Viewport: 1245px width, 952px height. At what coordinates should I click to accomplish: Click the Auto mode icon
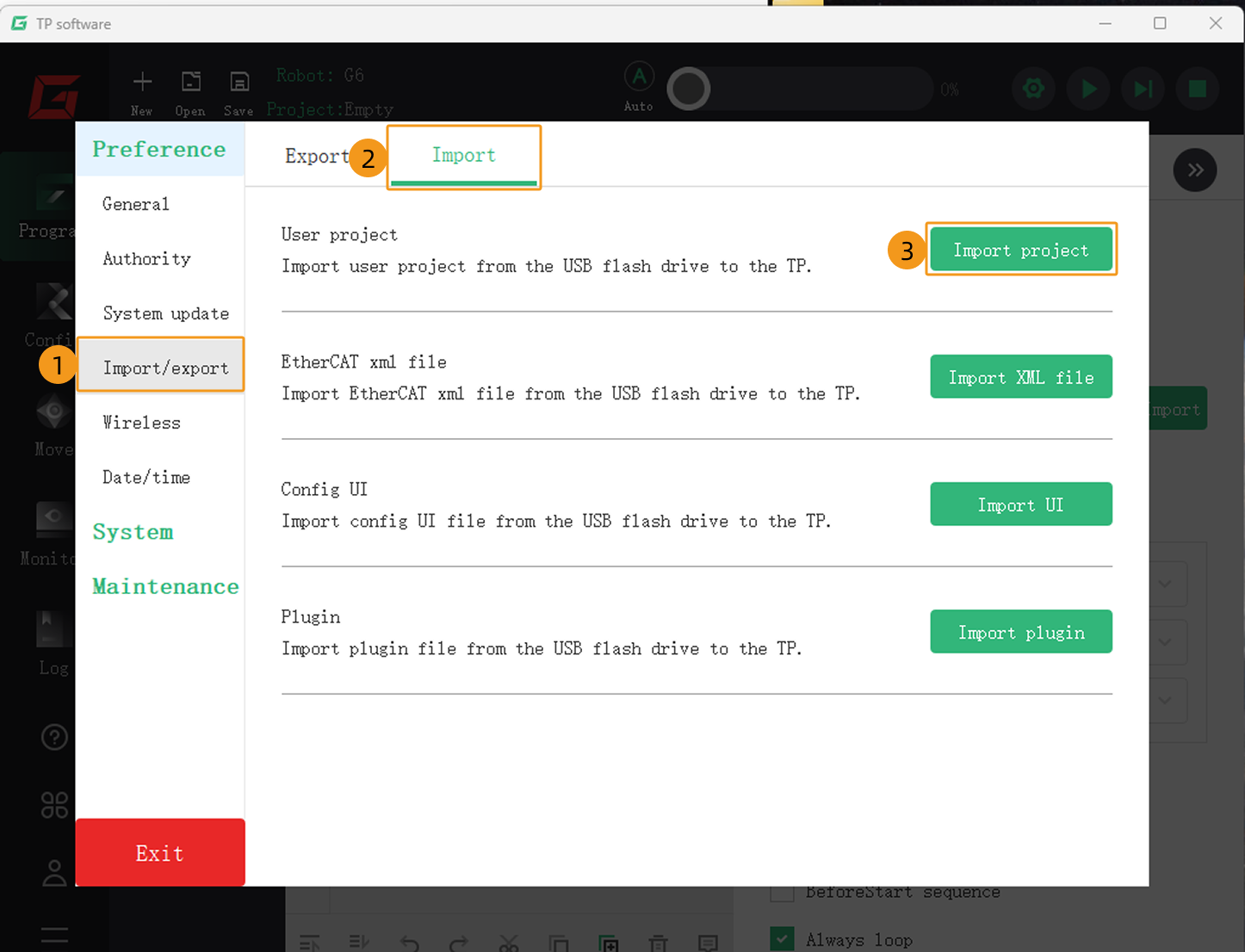point(639,77)
